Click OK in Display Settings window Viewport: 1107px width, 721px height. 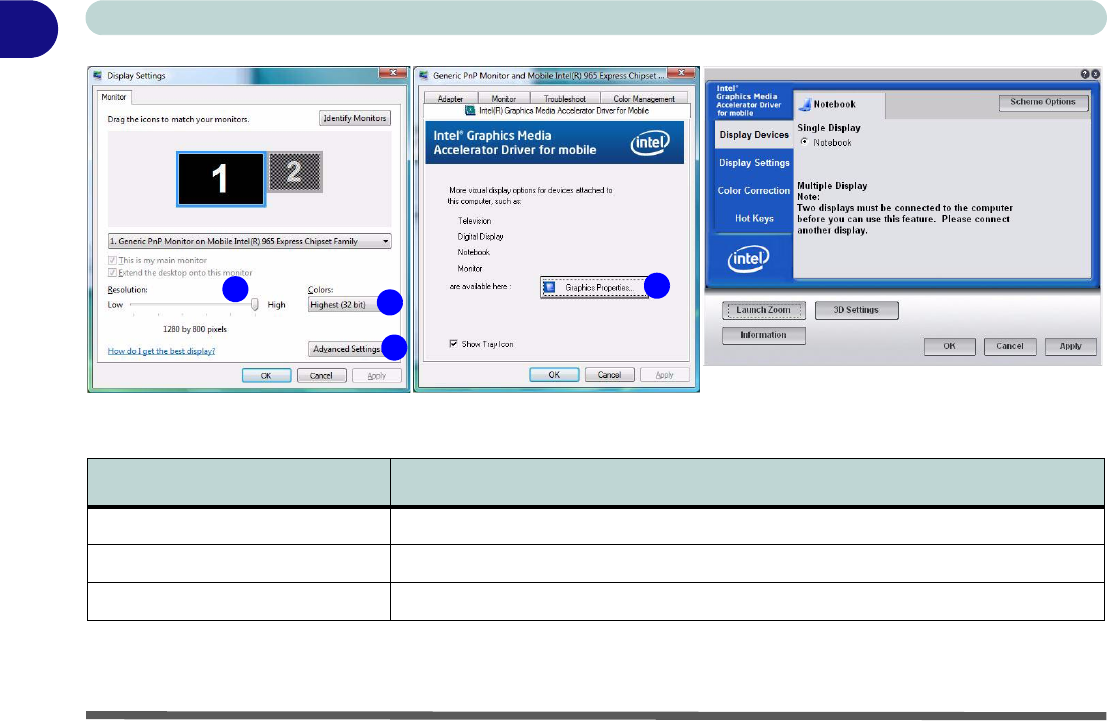click(266, 376)
